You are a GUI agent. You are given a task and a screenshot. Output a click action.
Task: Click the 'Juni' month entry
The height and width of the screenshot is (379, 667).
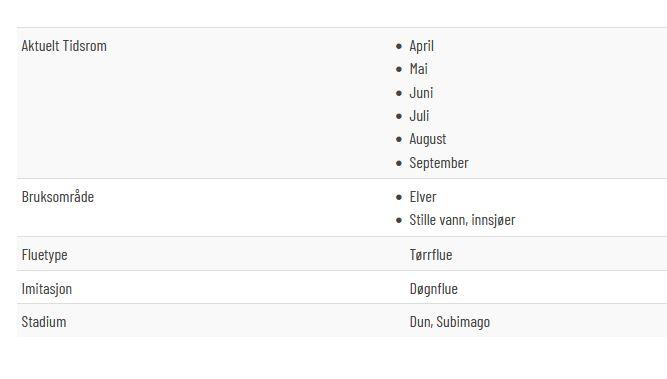(x=421, y=93)
